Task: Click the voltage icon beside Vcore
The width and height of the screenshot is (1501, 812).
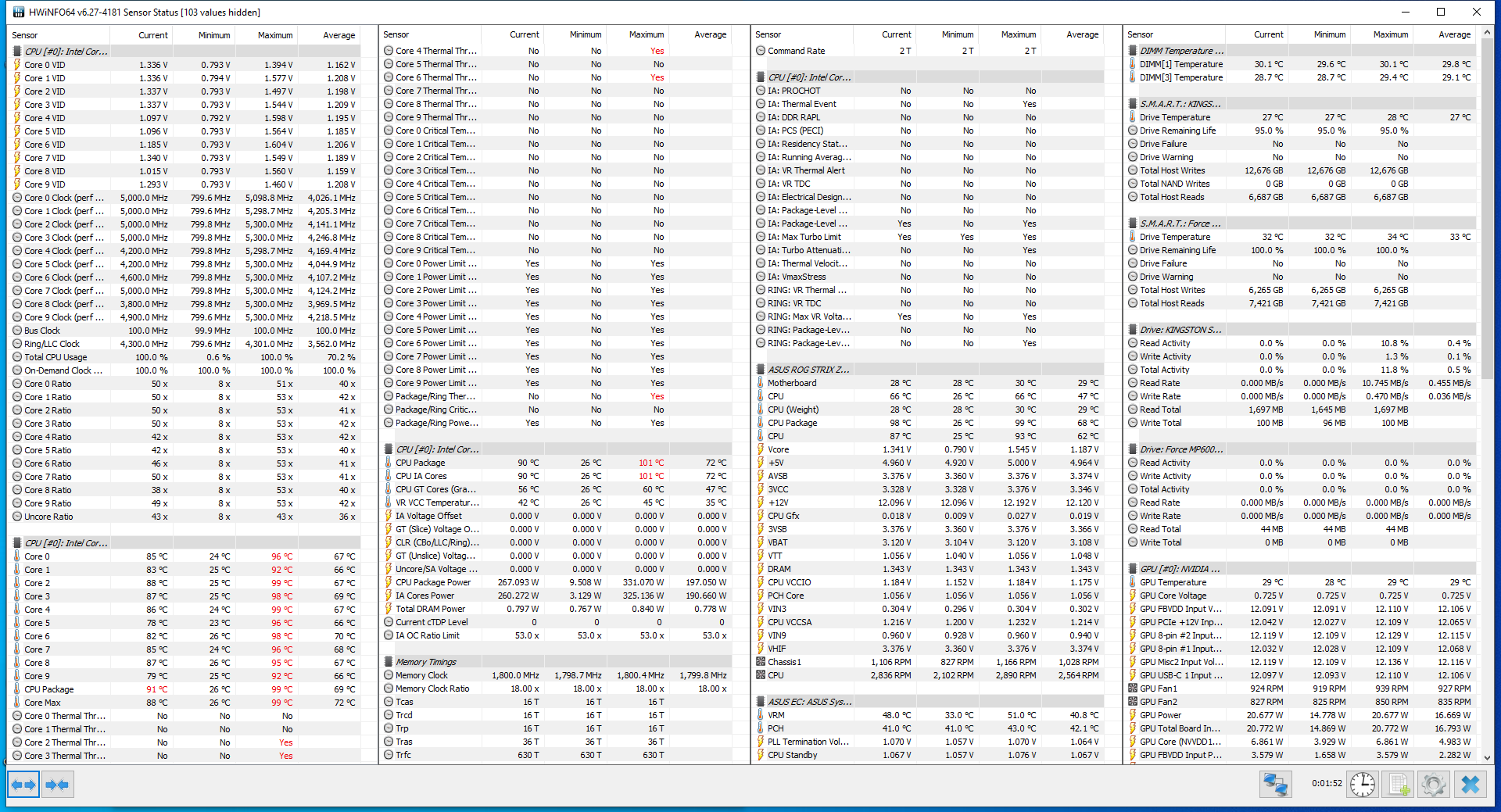Action: click(761, 449)
